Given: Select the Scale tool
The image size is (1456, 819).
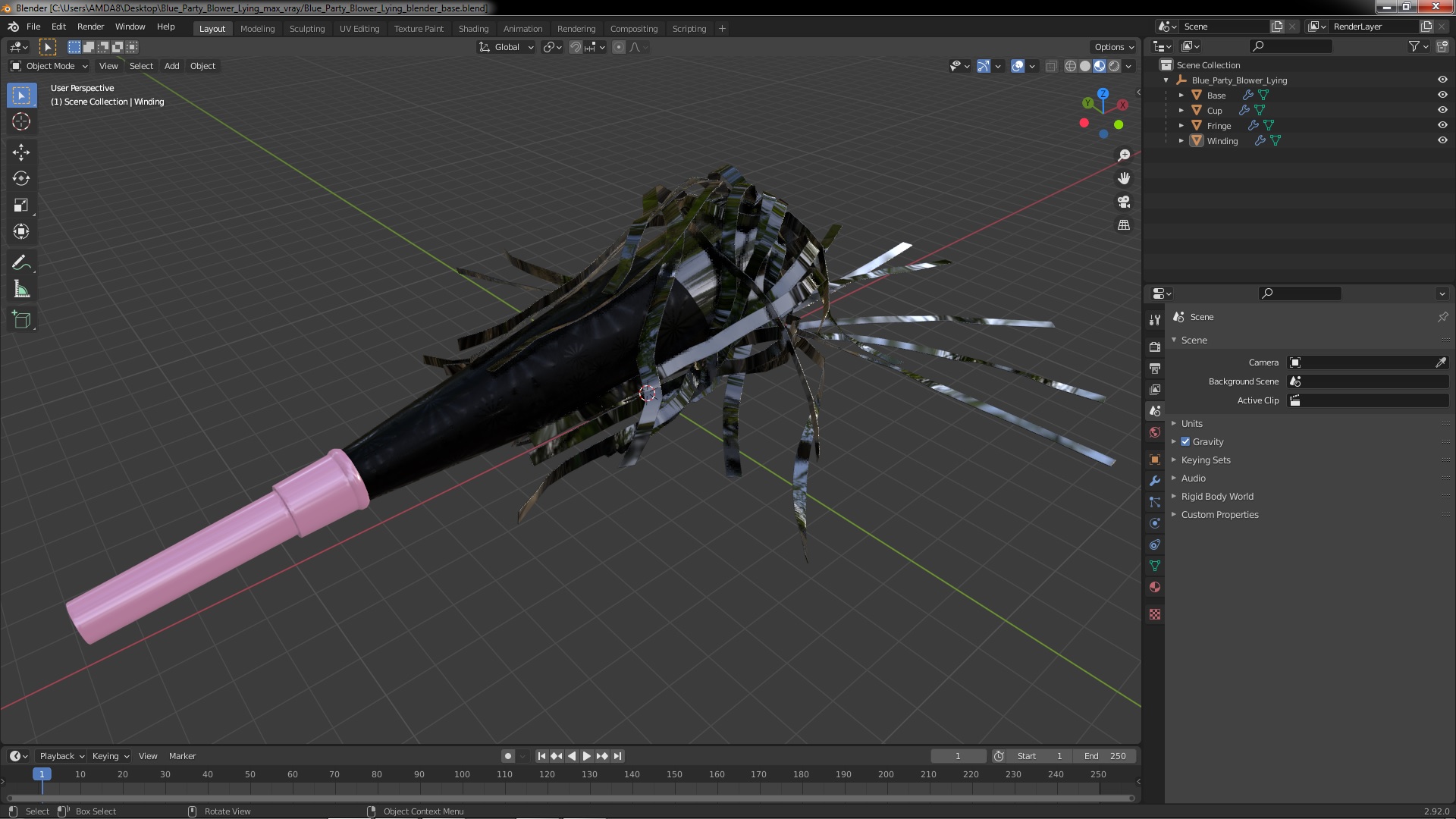Looking at the screenshot, I should (x=21, y=206).
